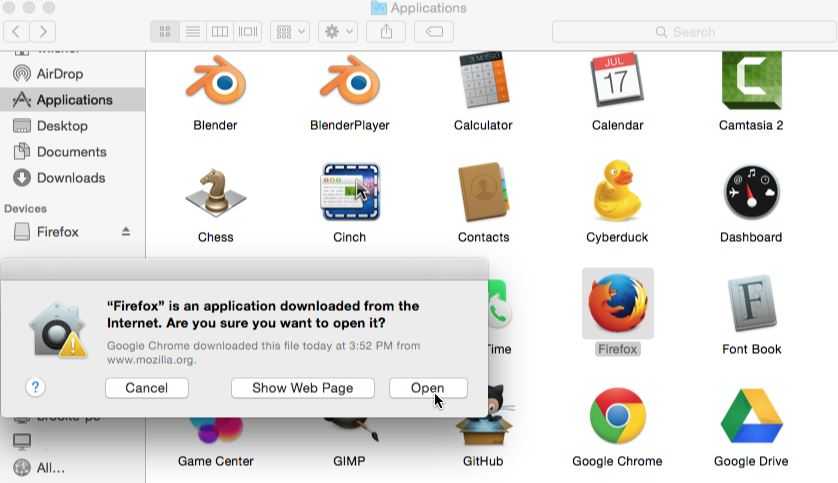Select the Calendar app icon

coord(617,80)
